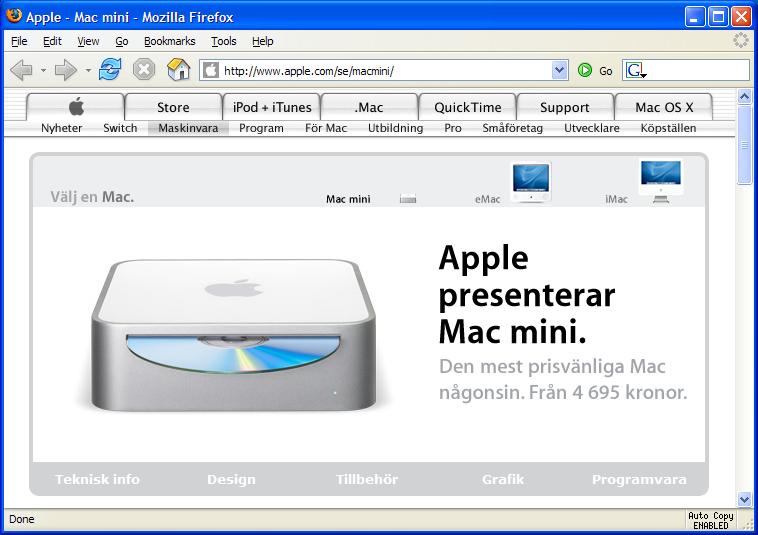
Task: Click the Nyheter link
Action: [x=61, y=128]
